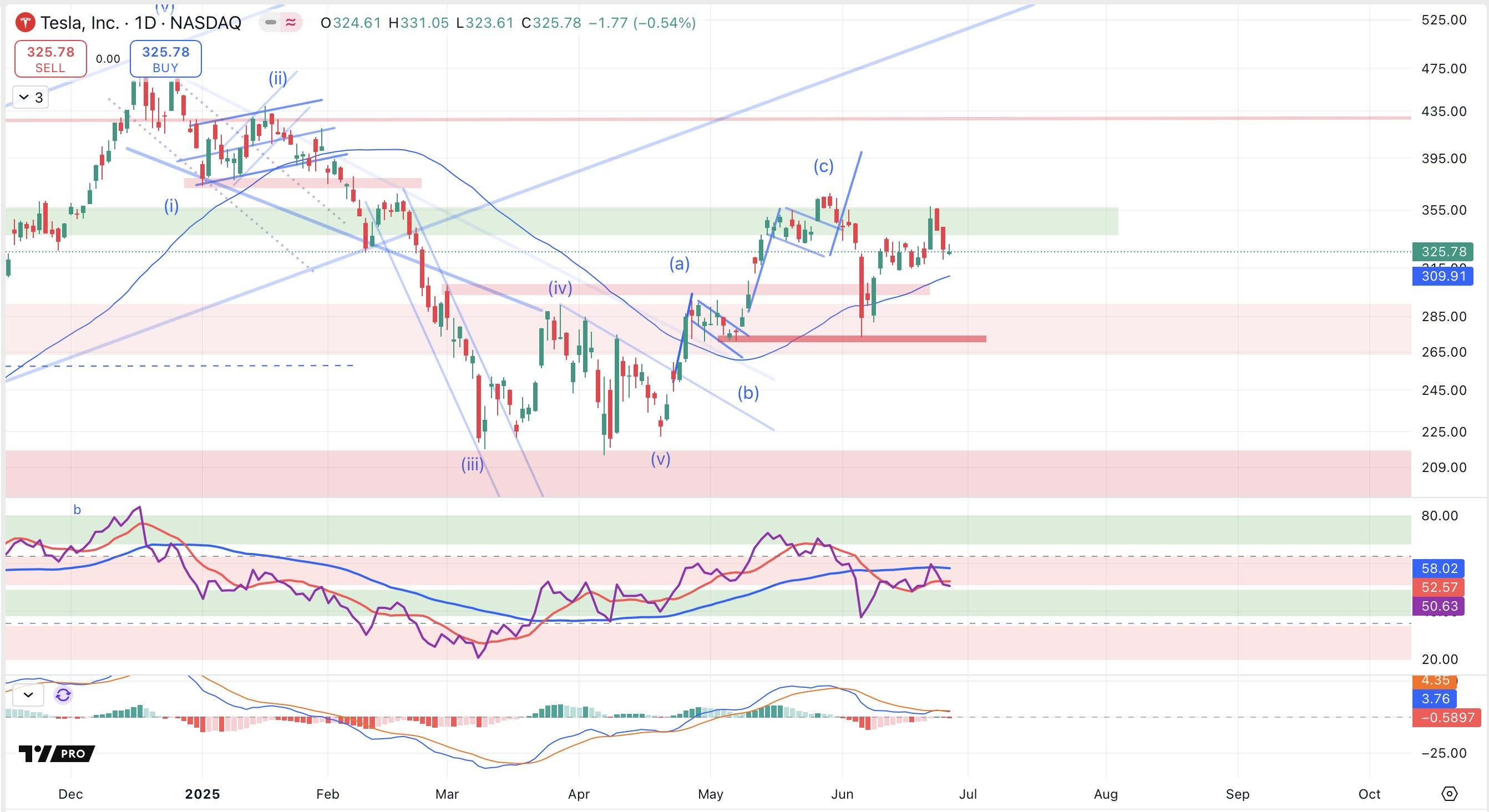Click the Close price value 325.78

556,23
